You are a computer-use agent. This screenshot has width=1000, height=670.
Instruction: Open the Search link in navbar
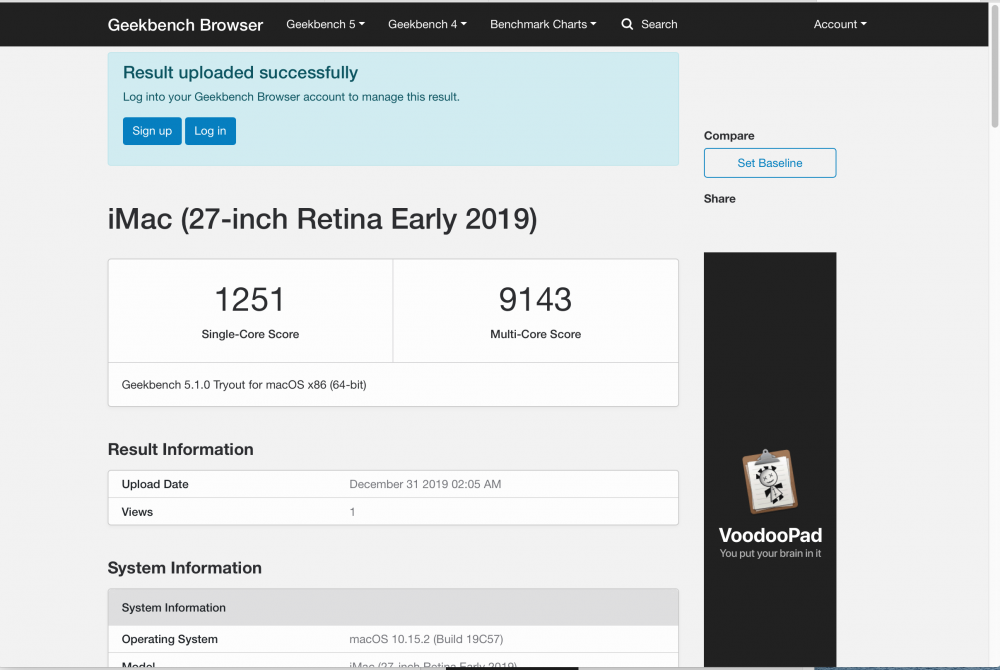coord(659,24)
